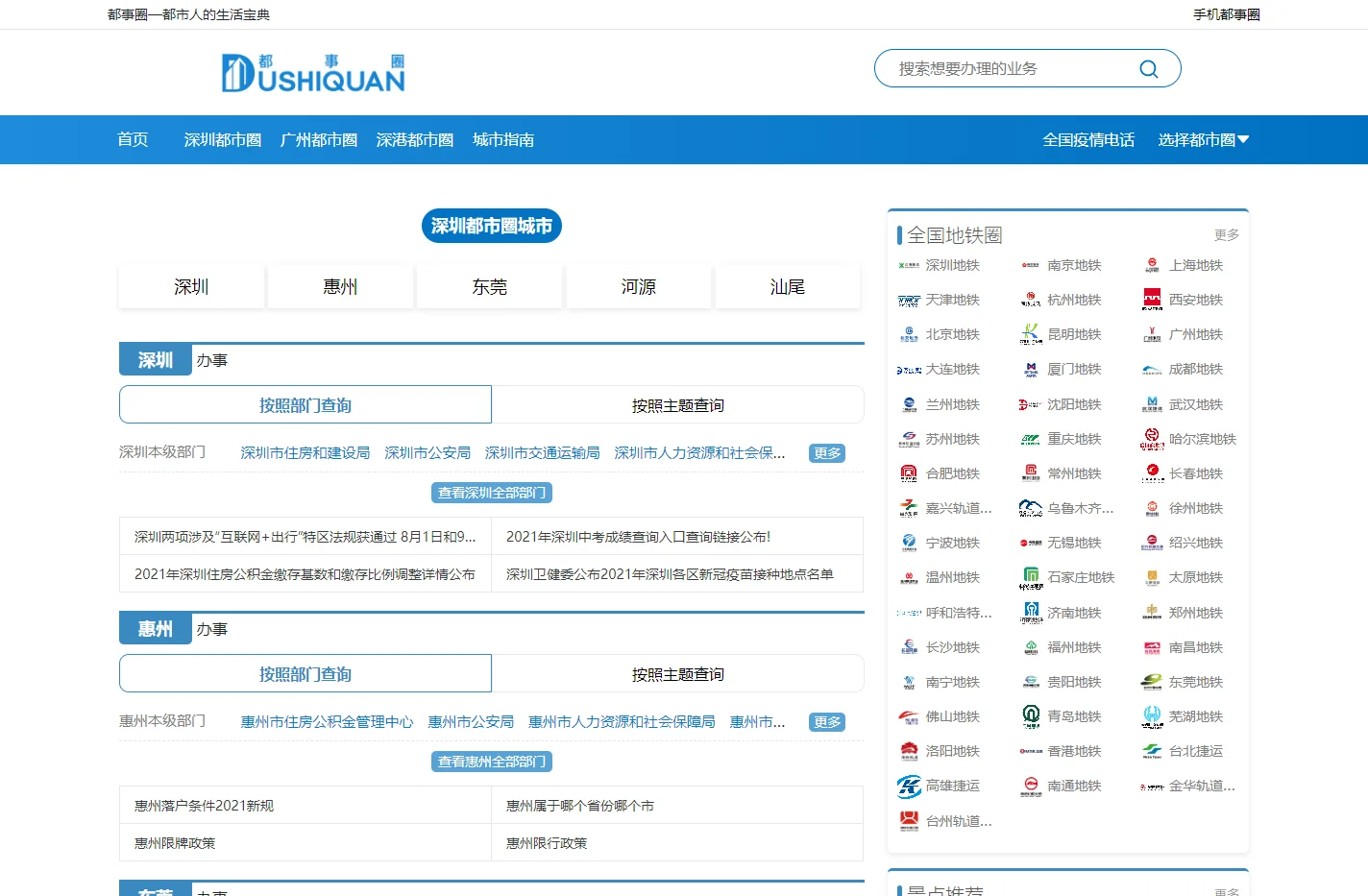
Task: Open 广州都市圈 navigation item
Action: (319, 140)
